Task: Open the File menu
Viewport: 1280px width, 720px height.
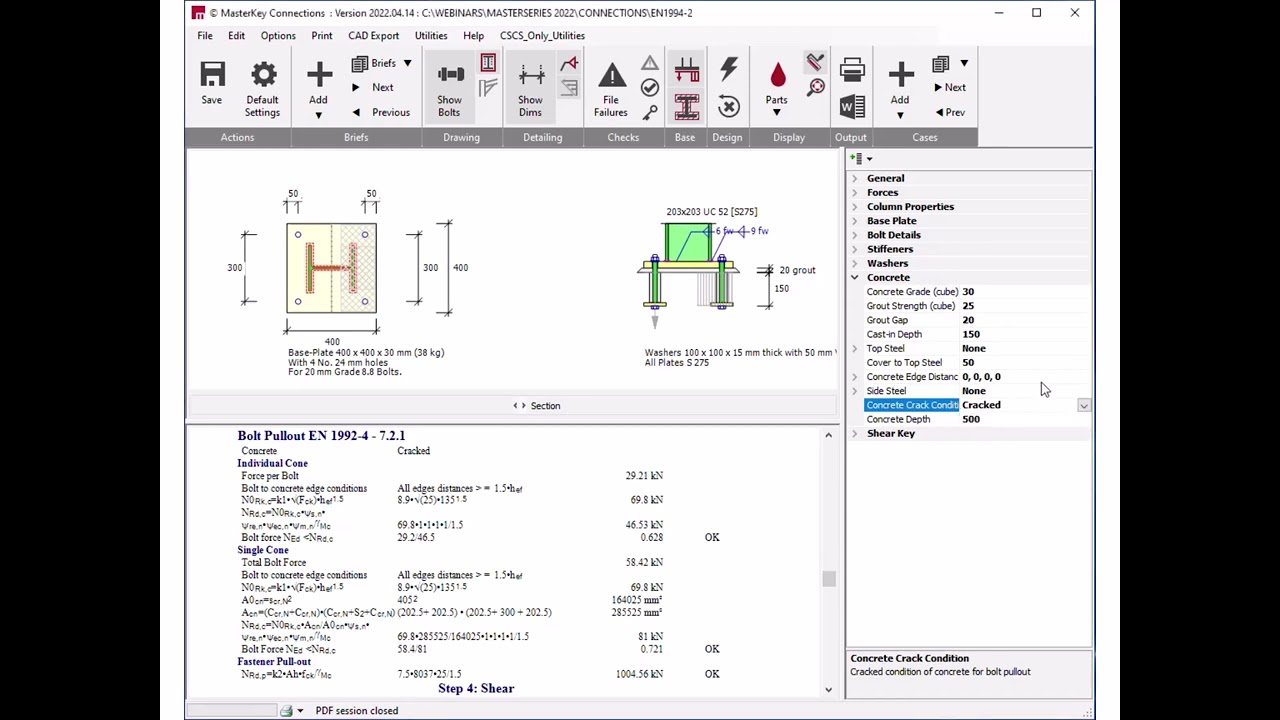Action: (205, 35)
